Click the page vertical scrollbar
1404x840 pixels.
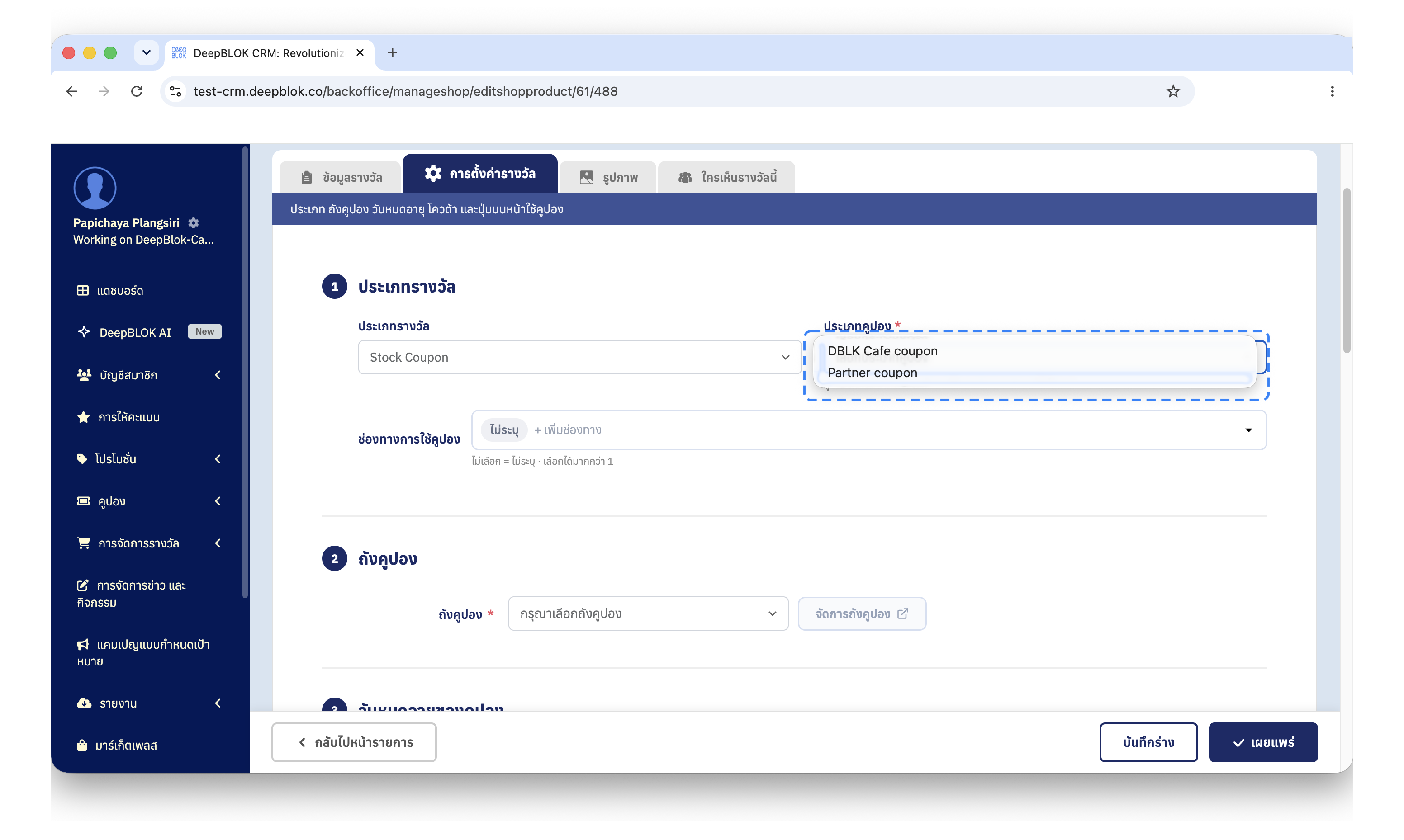tap(1347, 270)
